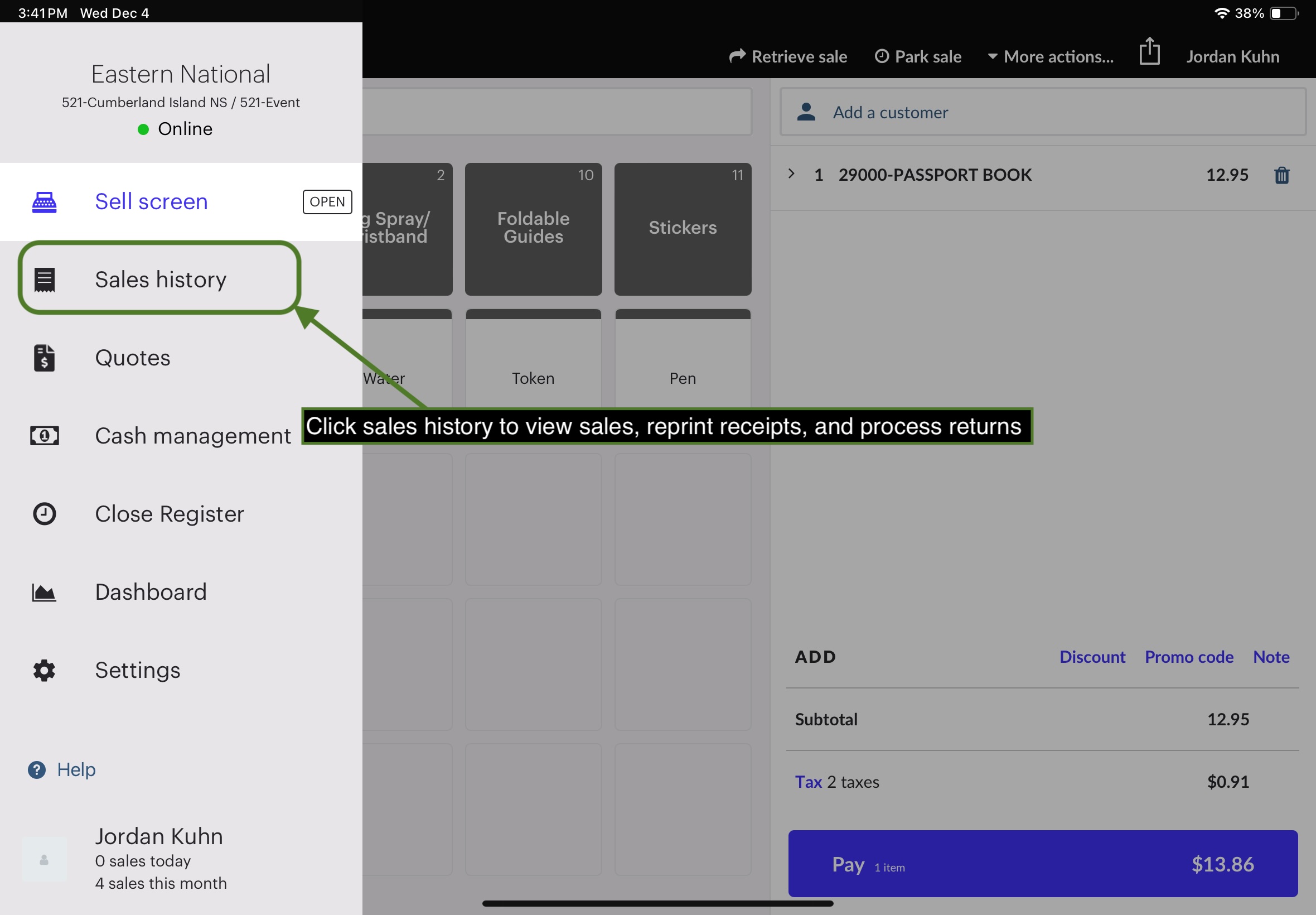Open Sales history from the sidebar
The width and height of the screenshot is (1316, 915).
(161, 279)
